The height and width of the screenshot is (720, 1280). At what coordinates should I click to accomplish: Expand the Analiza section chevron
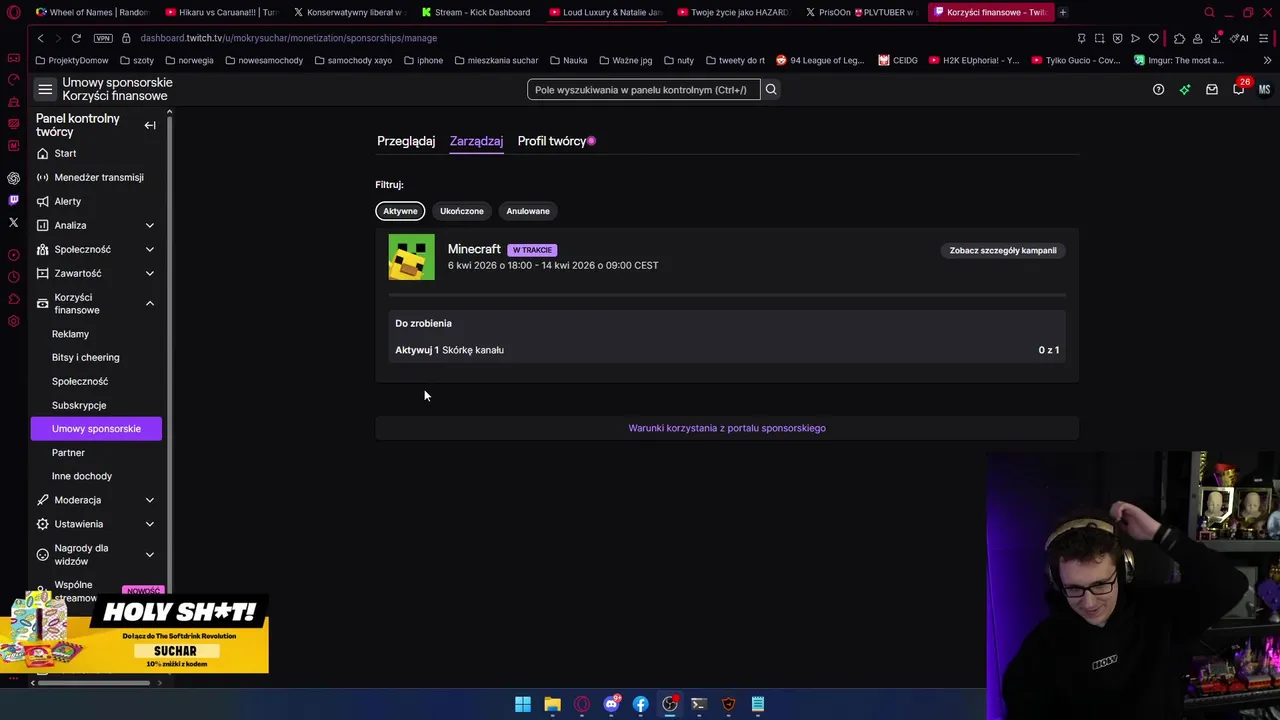point(150,225)
